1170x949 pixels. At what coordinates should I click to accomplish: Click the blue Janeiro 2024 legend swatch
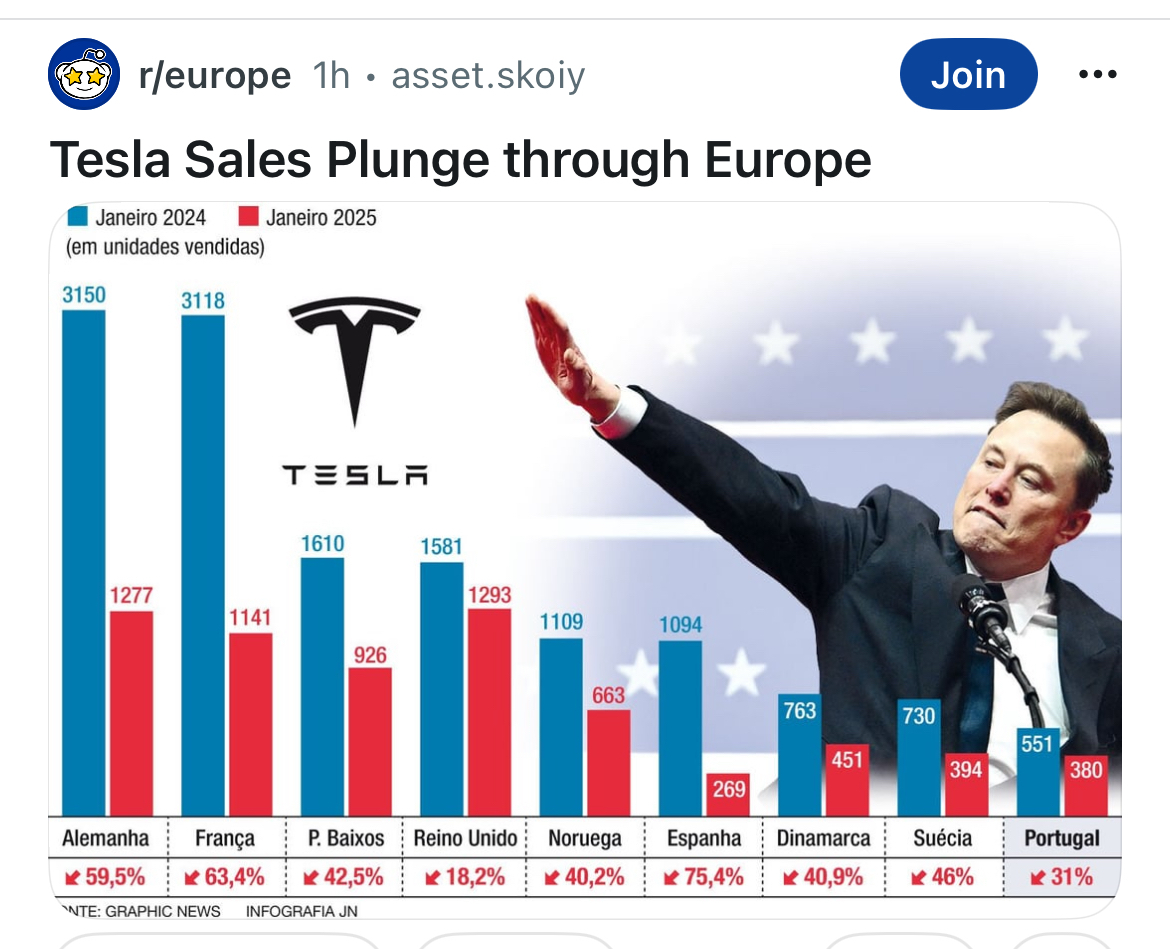(x=77, y=217)
